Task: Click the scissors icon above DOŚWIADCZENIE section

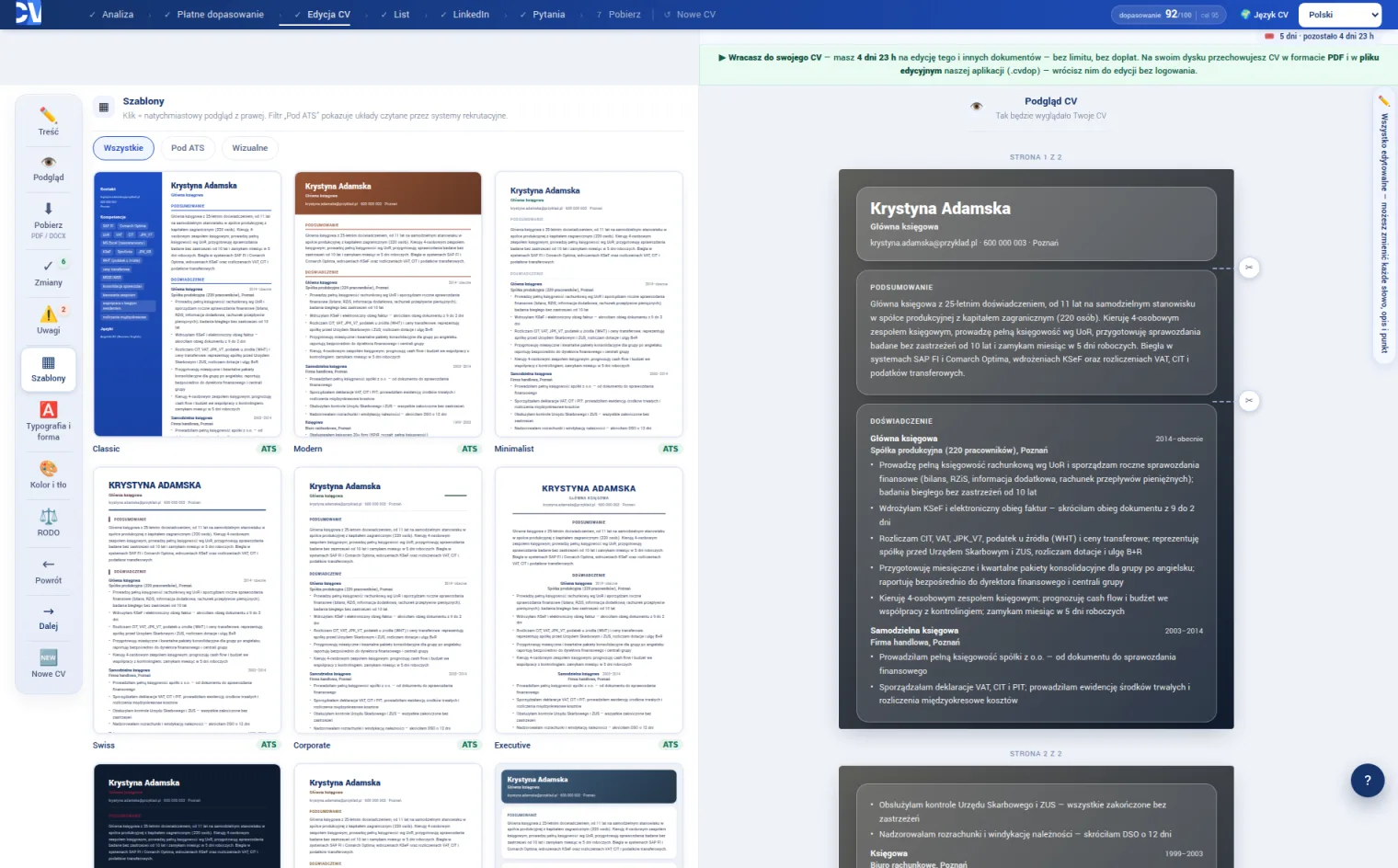Action: coord(1248,401)
